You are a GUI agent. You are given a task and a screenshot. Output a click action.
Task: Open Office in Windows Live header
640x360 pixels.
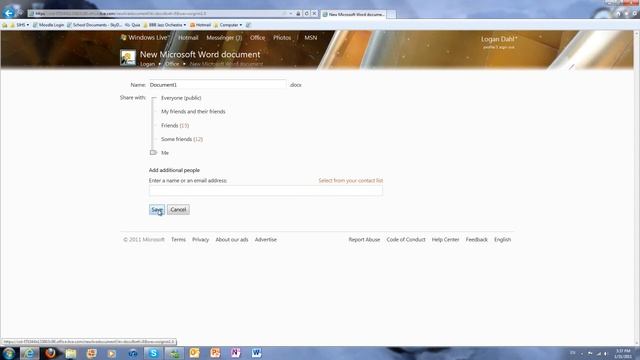click(257, 38)
